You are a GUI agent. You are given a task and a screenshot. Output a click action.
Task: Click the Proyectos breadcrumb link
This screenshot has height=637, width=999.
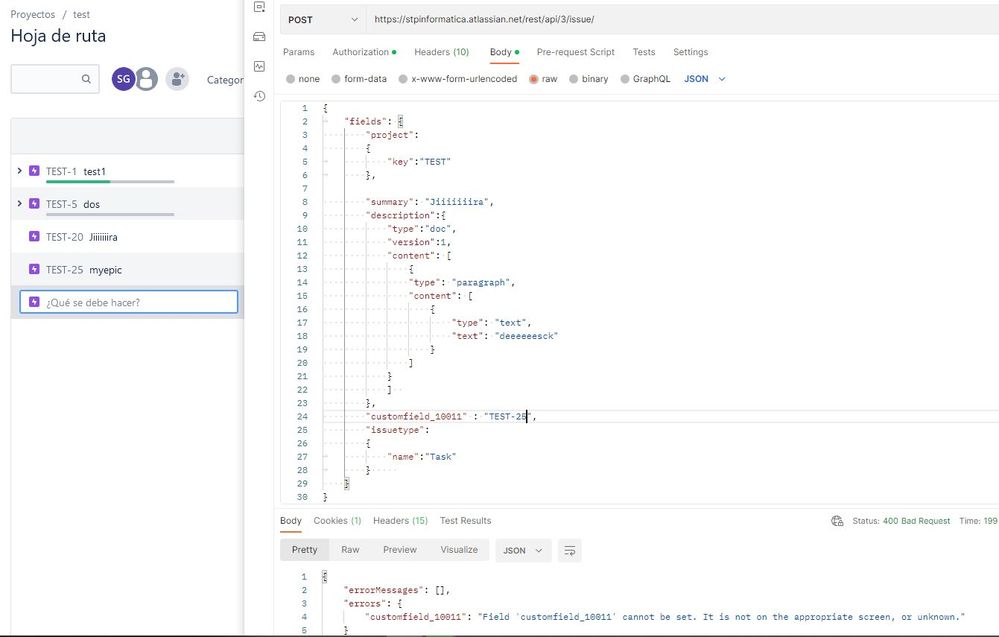point(32,14)
